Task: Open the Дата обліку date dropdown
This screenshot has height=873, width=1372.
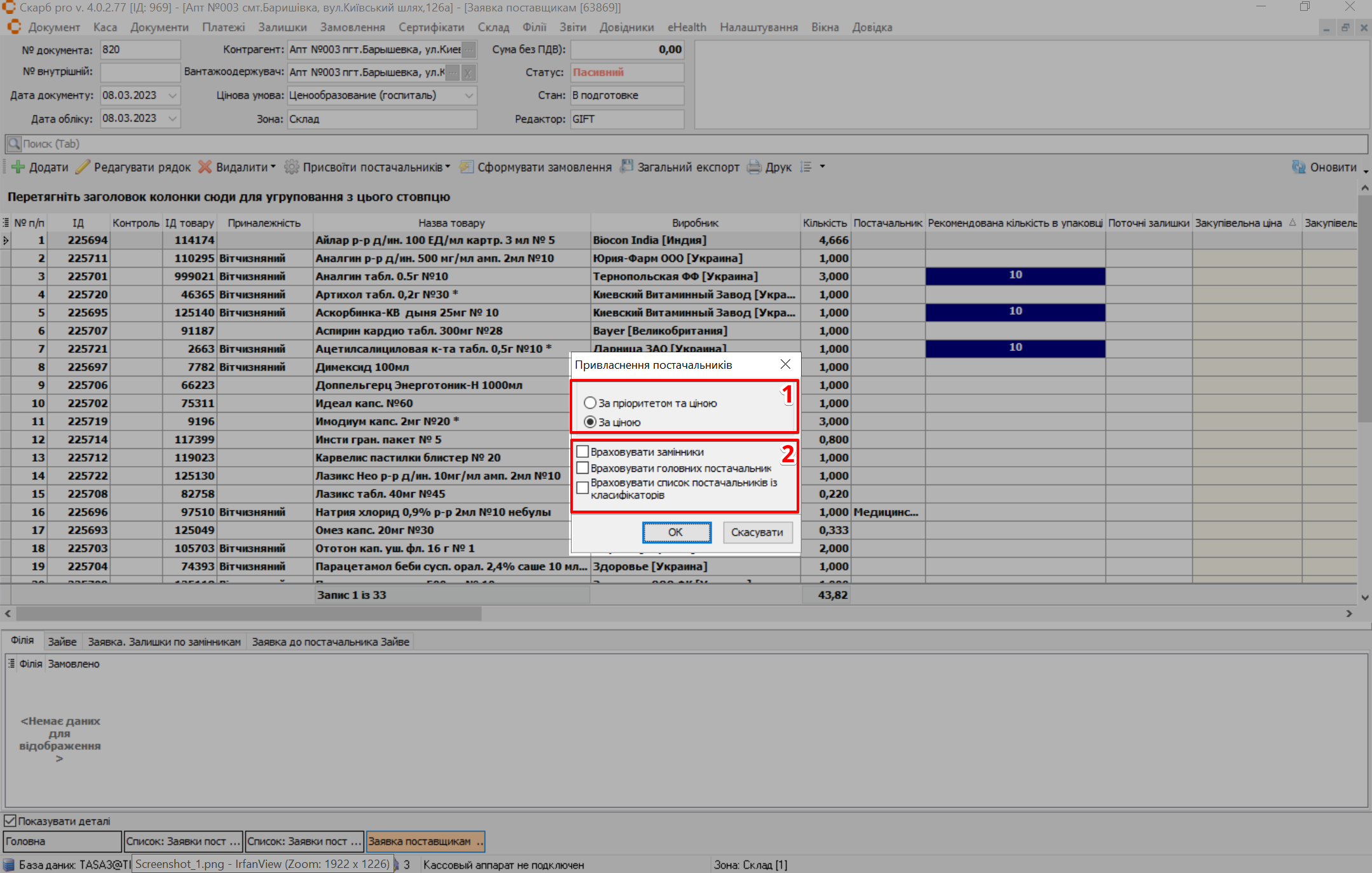Action: point(172,119)
